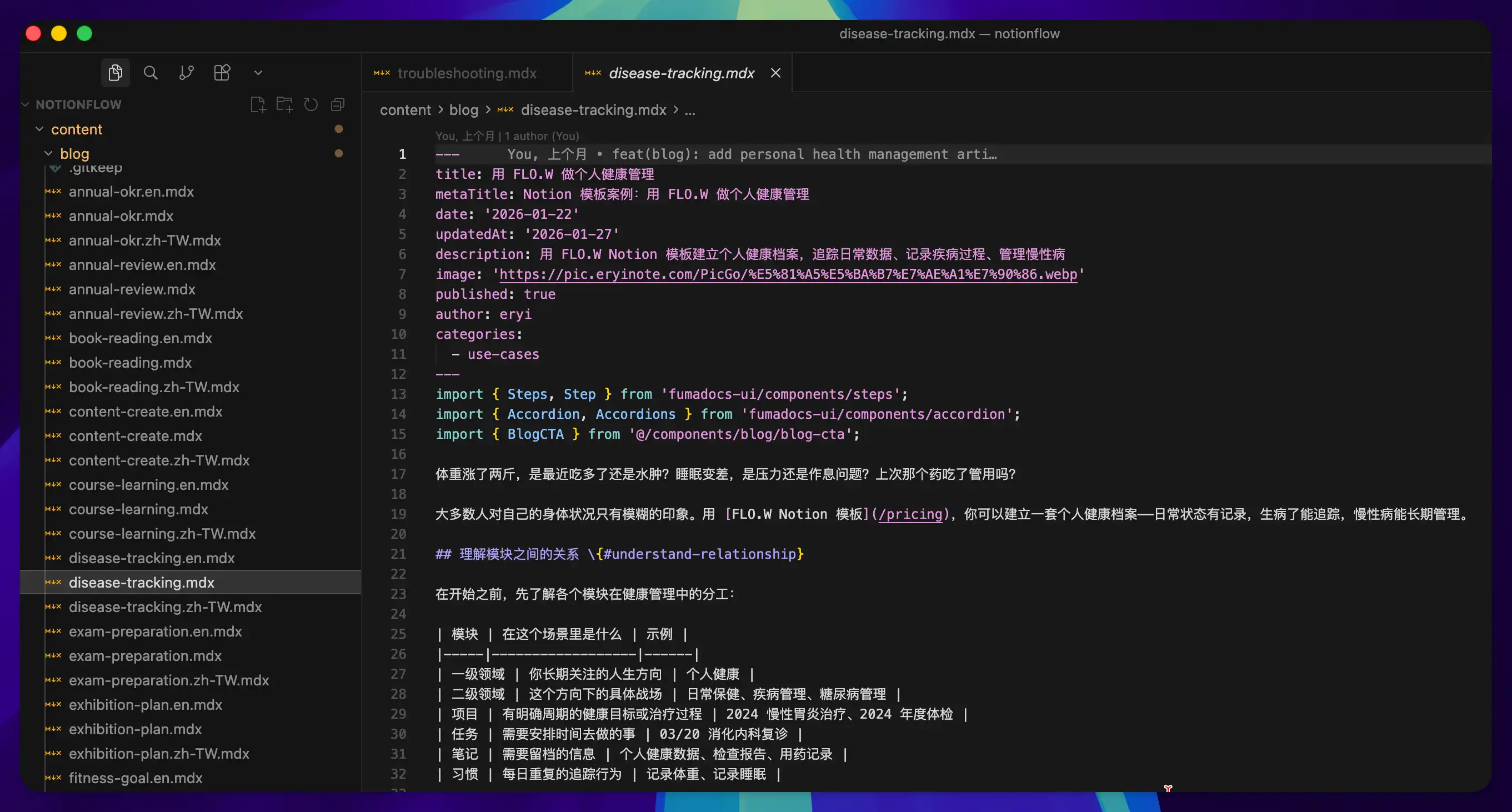Open exam-preparation.mdx in file tree
The height and width of the screenshot is (812, 1512).
tap(145, 656)
